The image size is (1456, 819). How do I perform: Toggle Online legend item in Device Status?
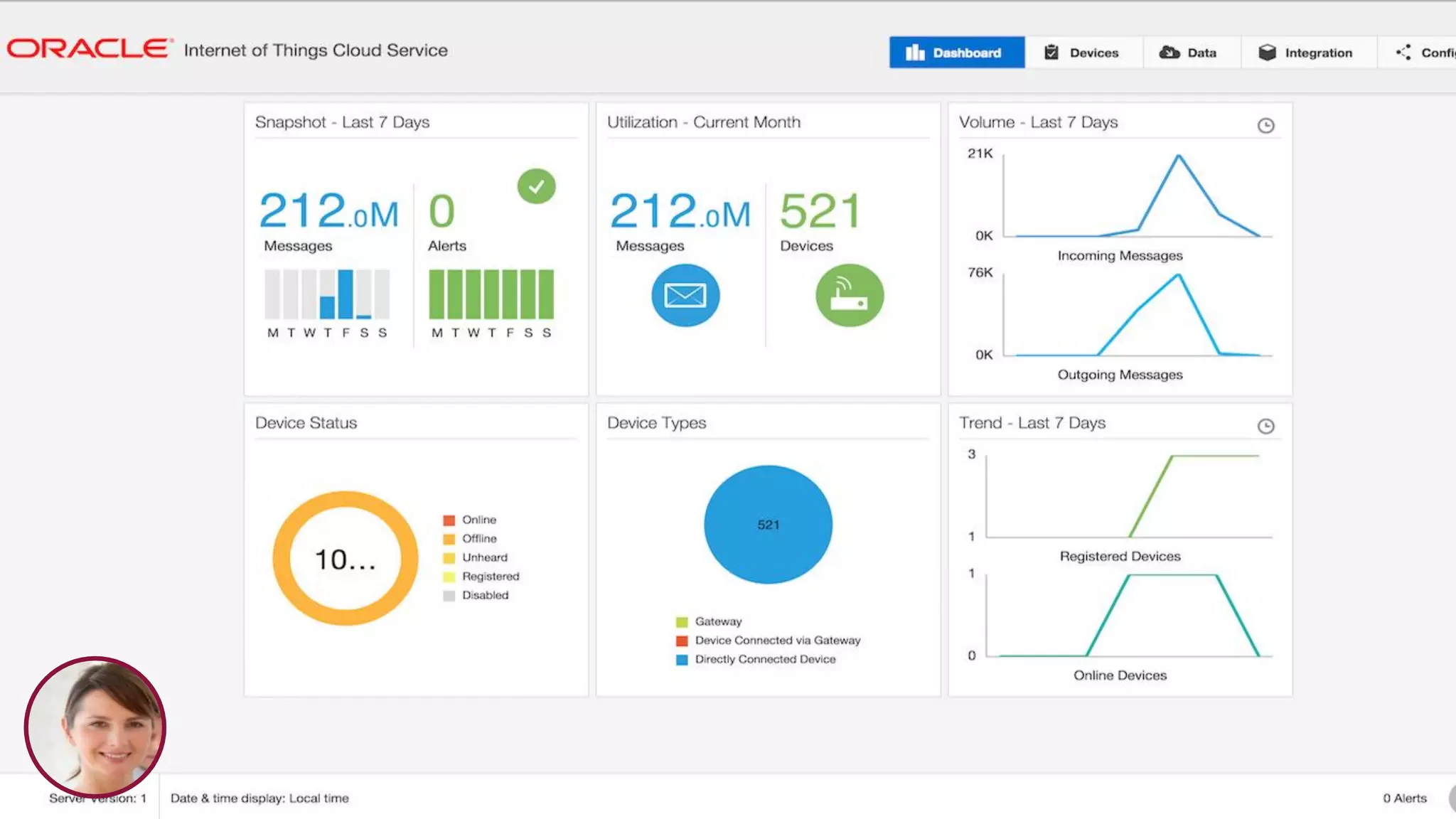click(x=478, y=520)
